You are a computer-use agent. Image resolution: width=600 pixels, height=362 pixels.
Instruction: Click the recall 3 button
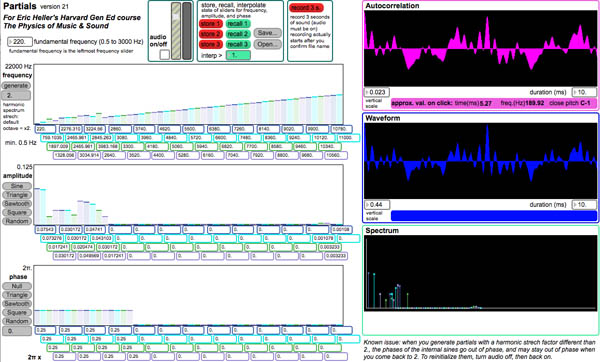pos(238,44)
